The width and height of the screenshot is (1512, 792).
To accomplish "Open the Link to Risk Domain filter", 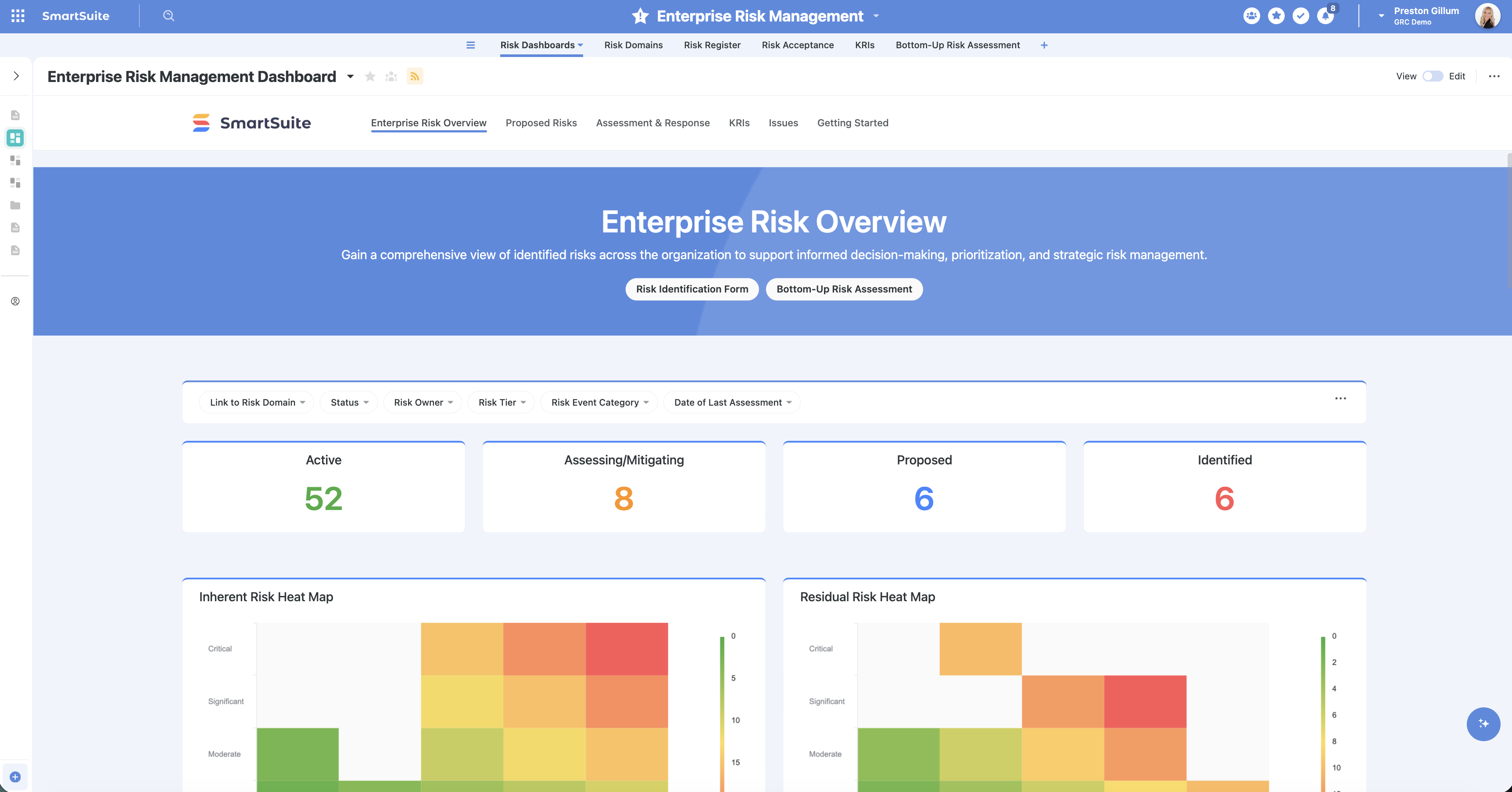I will click(x=257, y=403).
